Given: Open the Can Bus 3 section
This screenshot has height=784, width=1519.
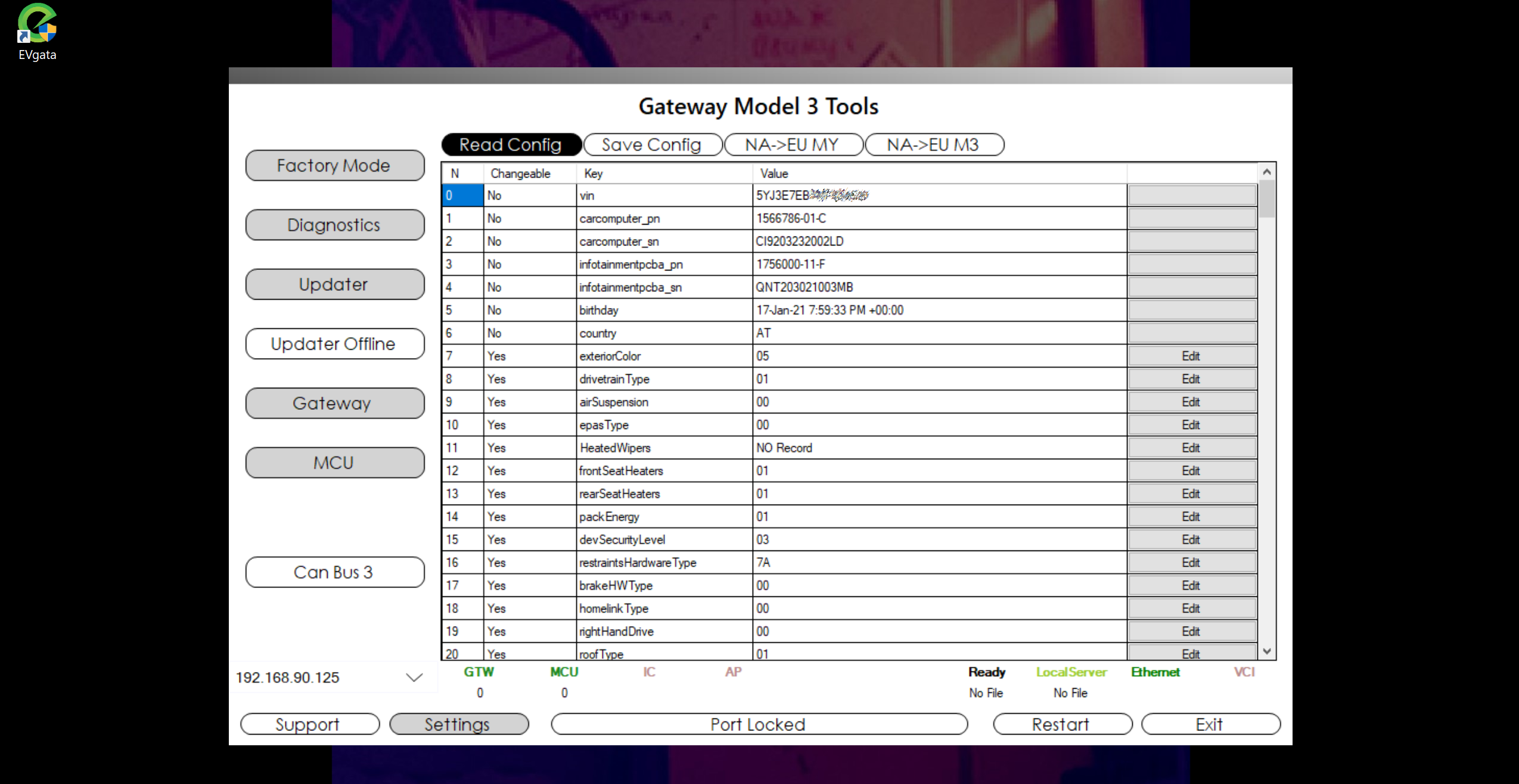Looking at the screenshot, I should 334,573.
